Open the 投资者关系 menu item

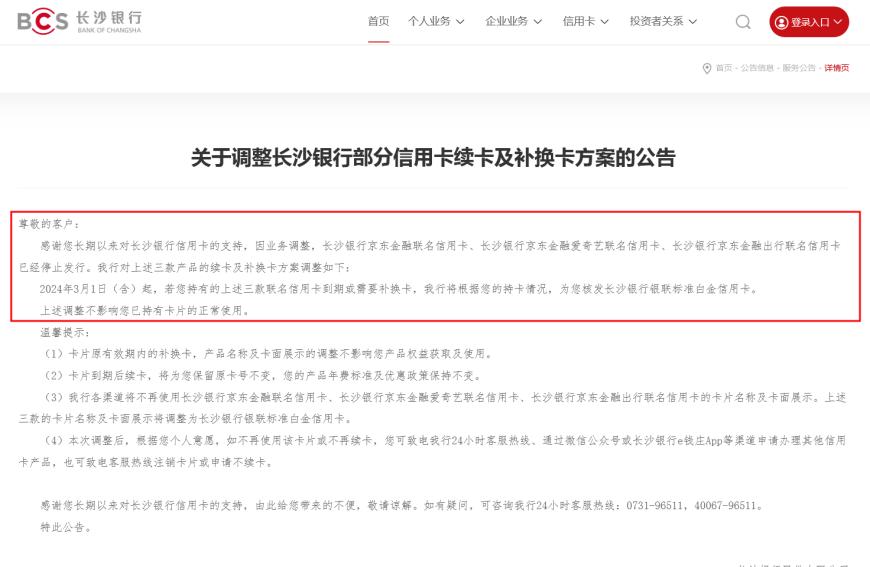(x=663, y=21)
